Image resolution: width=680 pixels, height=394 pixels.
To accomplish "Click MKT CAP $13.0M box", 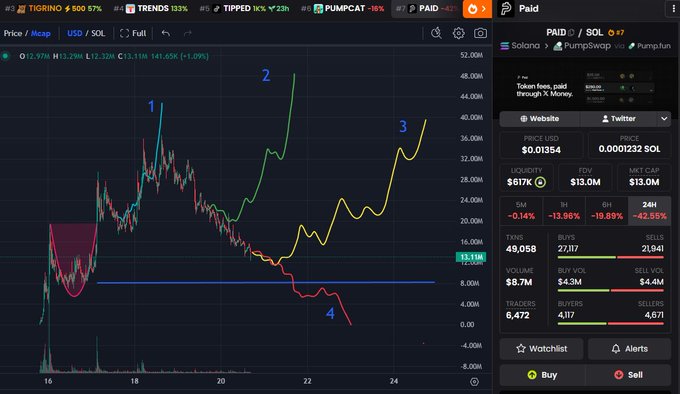I will 644,177.
